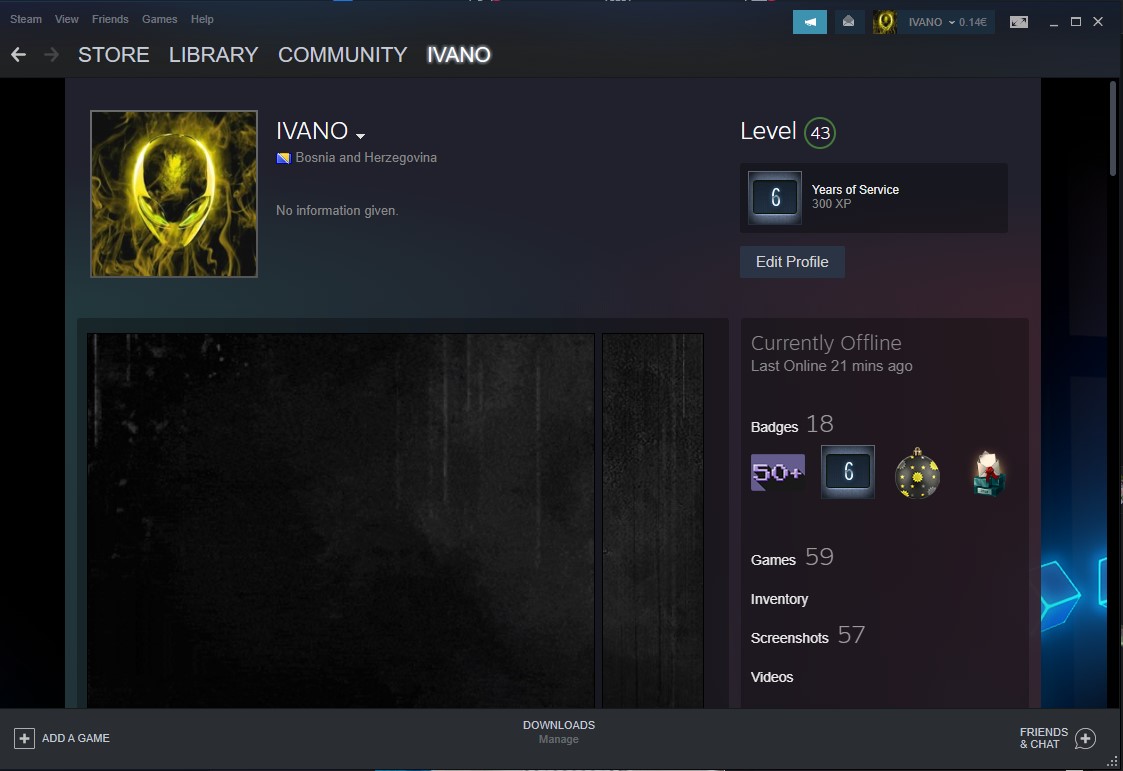Screen dimensions: 1123x771
Task: Click the plus icon in Add a Game
Action: coord(24,738)
